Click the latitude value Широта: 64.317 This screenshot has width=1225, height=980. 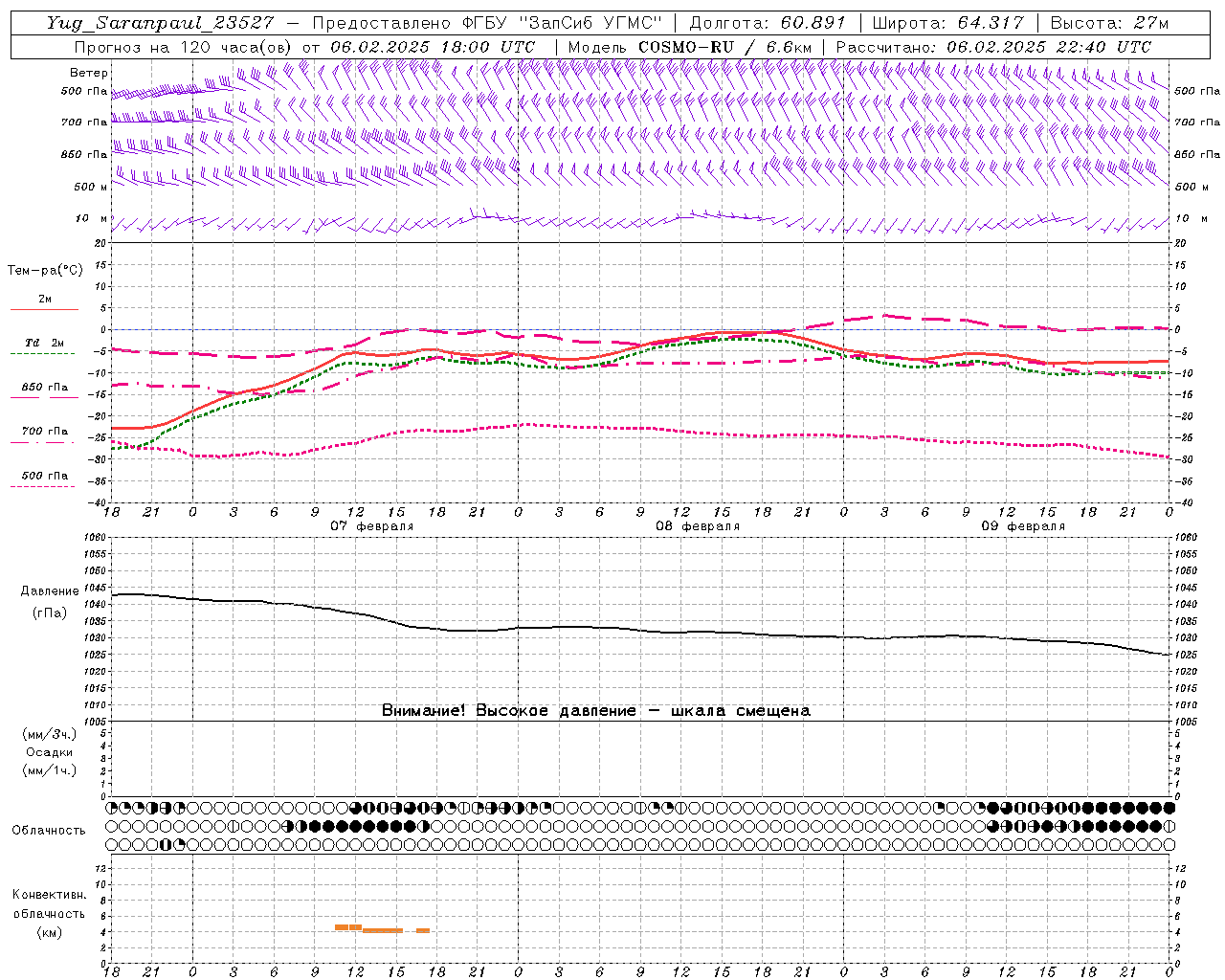[947, 23]
